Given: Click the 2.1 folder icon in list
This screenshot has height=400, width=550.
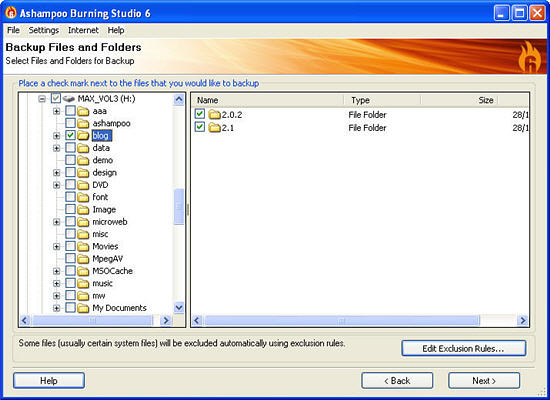Looking at the screenshot, I should click(214, 127).
